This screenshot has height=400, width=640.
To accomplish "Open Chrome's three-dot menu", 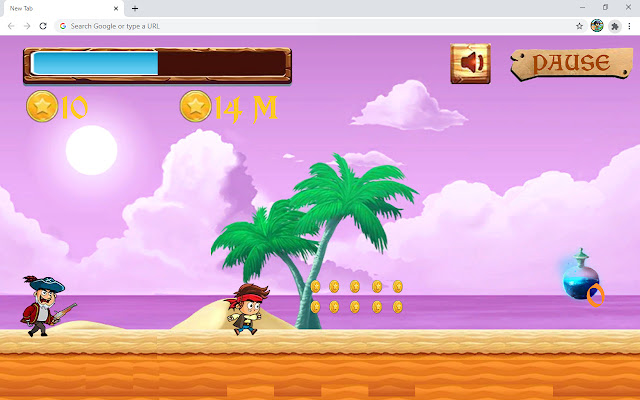I will [629, 26].
